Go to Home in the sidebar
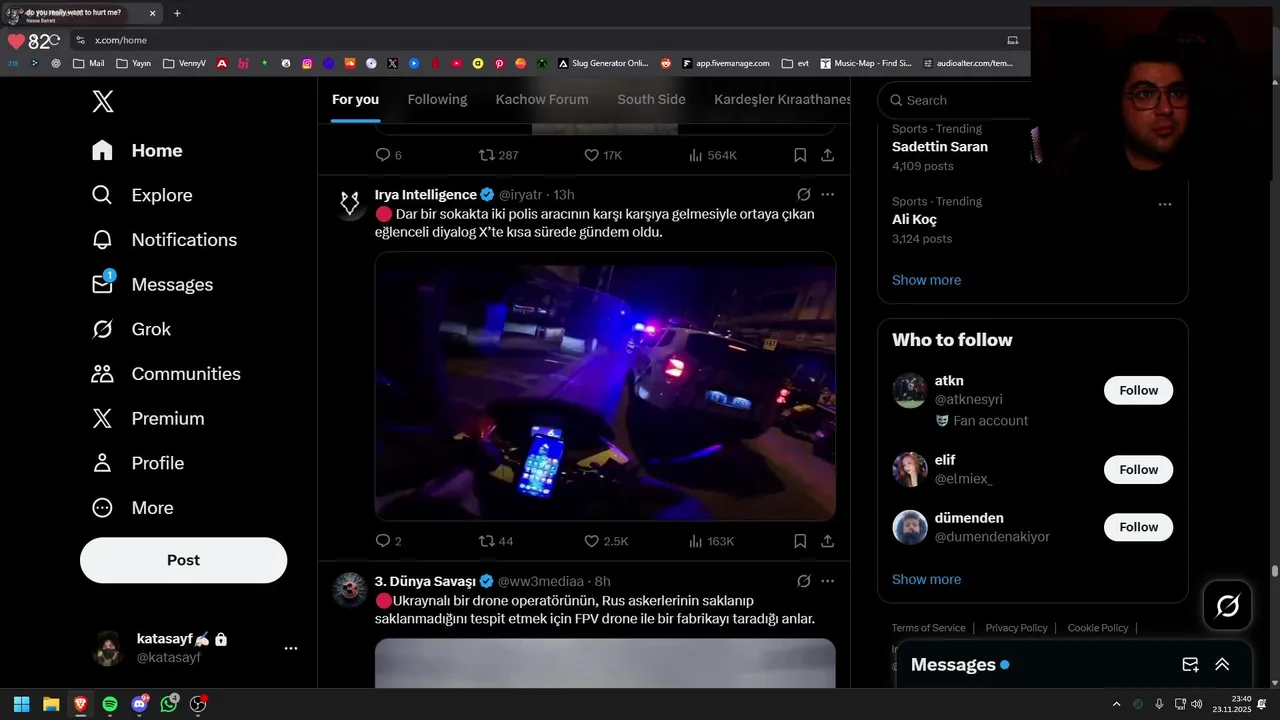 pos(137,151)
